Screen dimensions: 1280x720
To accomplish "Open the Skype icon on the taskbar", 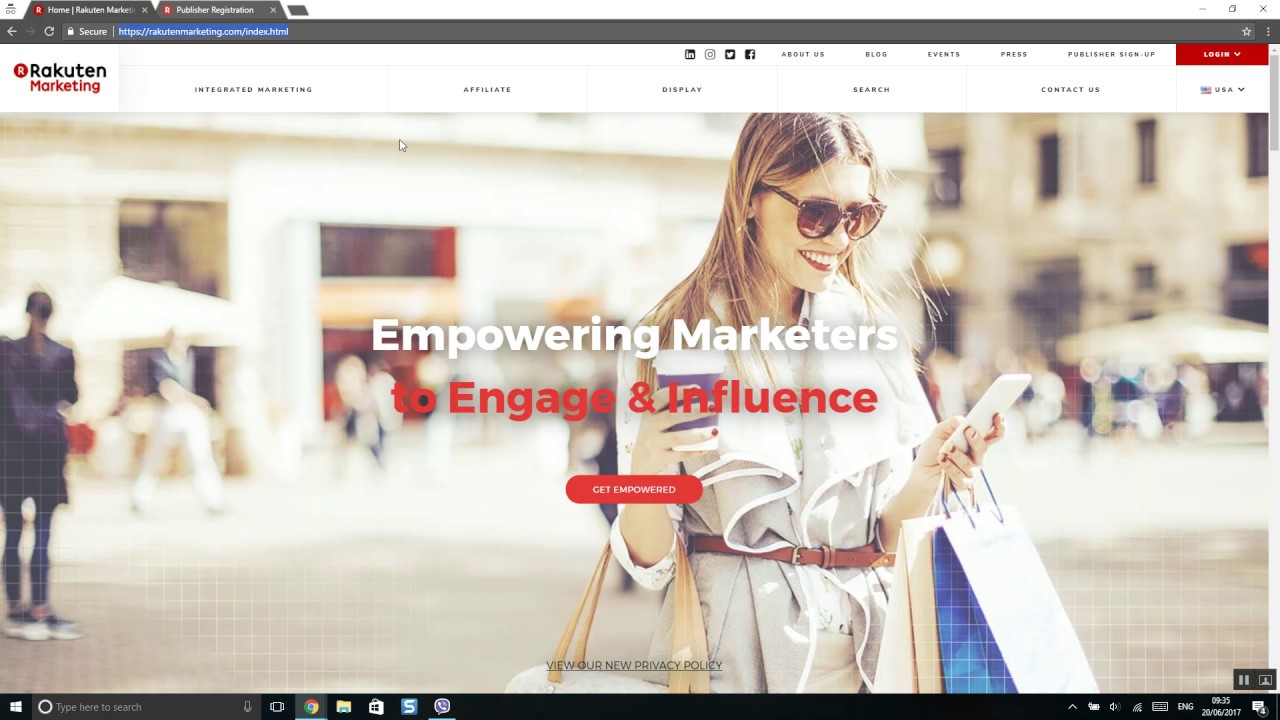I will (409, 707).
